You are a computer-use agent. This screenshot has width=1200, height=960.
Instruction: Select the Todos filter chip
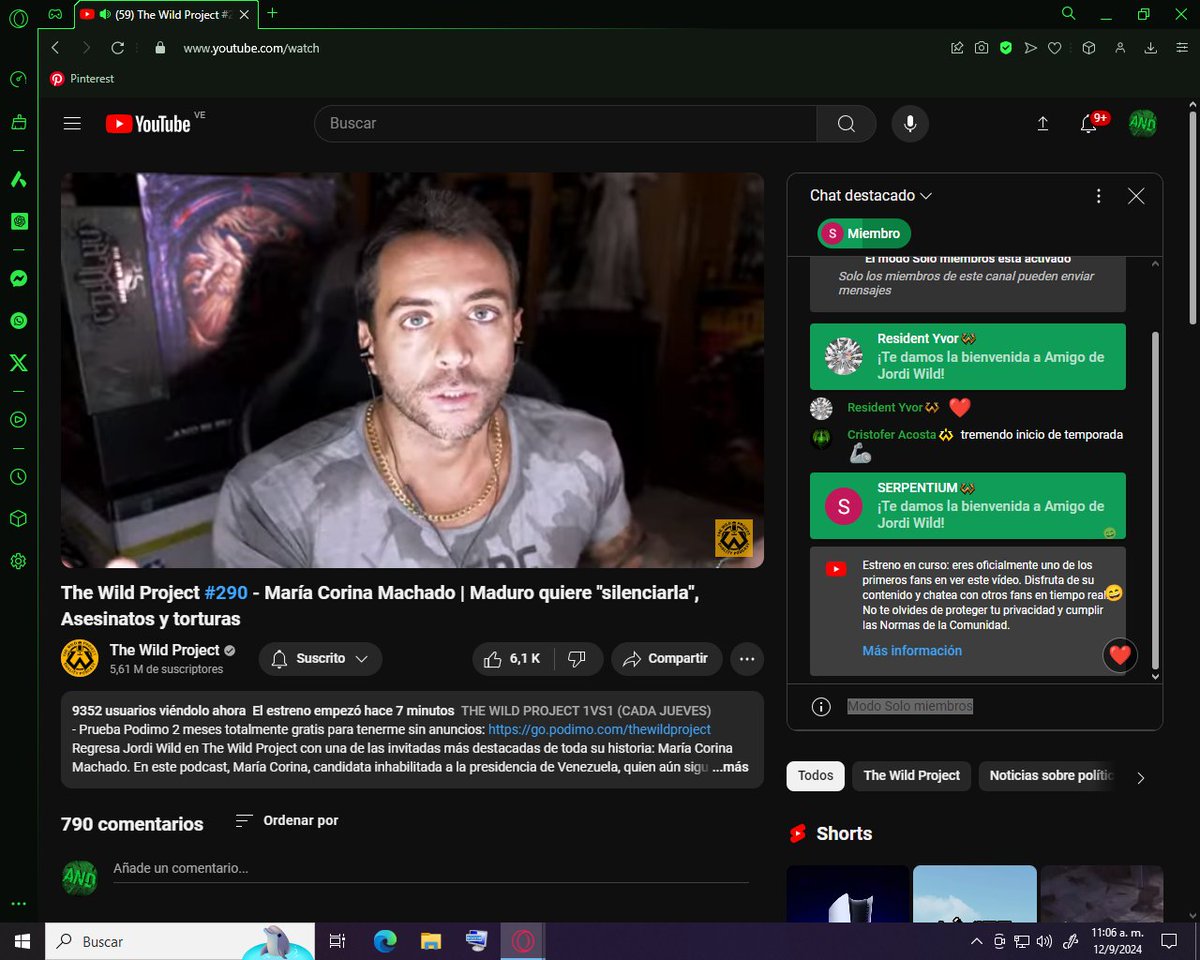pyautogui.click(x=816, y=776)
